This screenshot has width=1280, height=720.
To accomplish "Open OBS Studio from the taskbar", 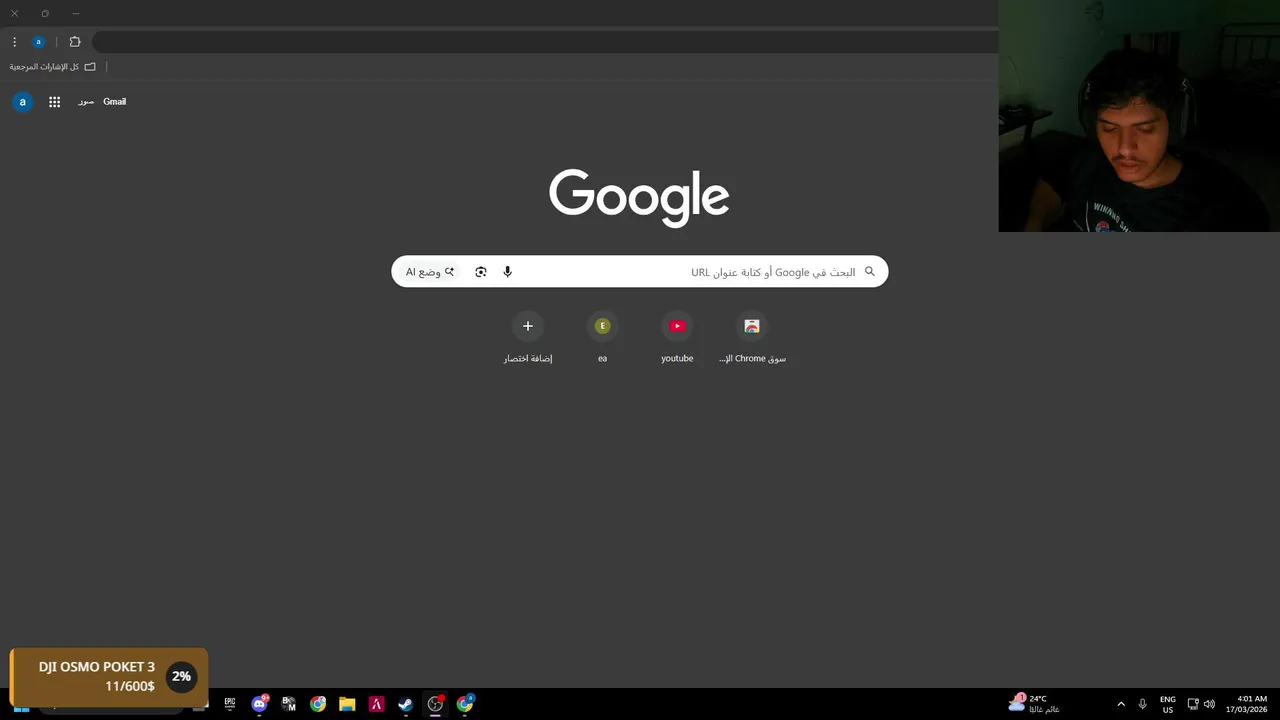I will point(435,704).
